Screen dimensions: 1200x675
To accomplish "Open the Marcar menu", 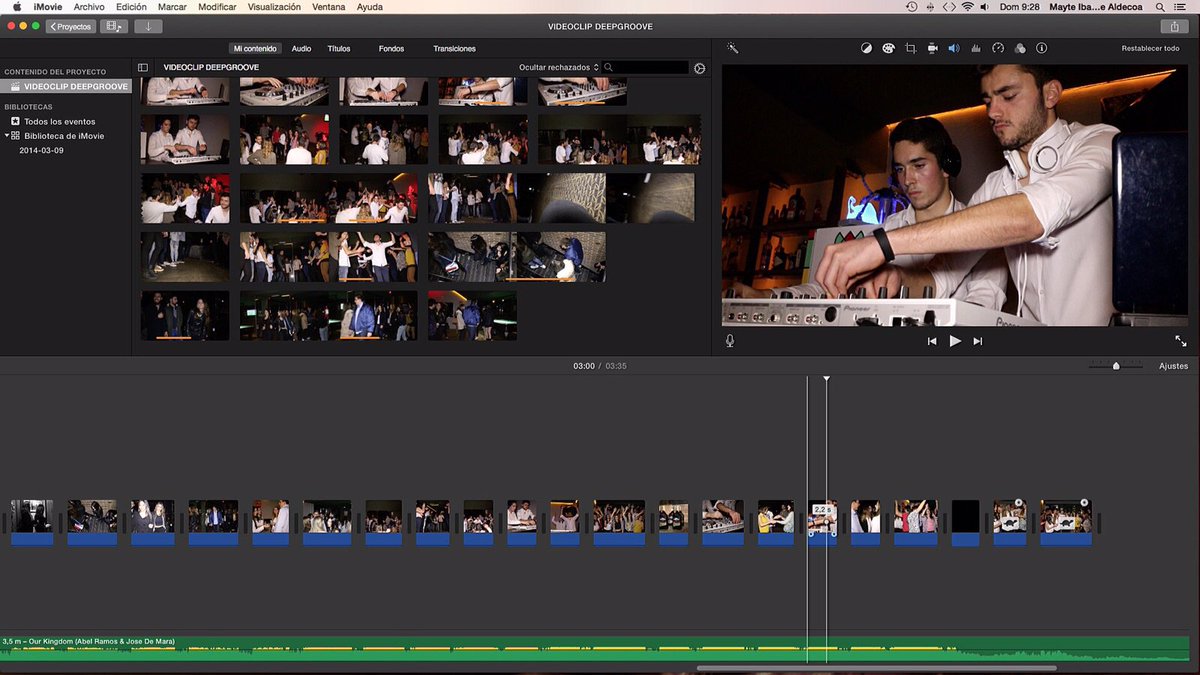I will click(x=172, y=7).
